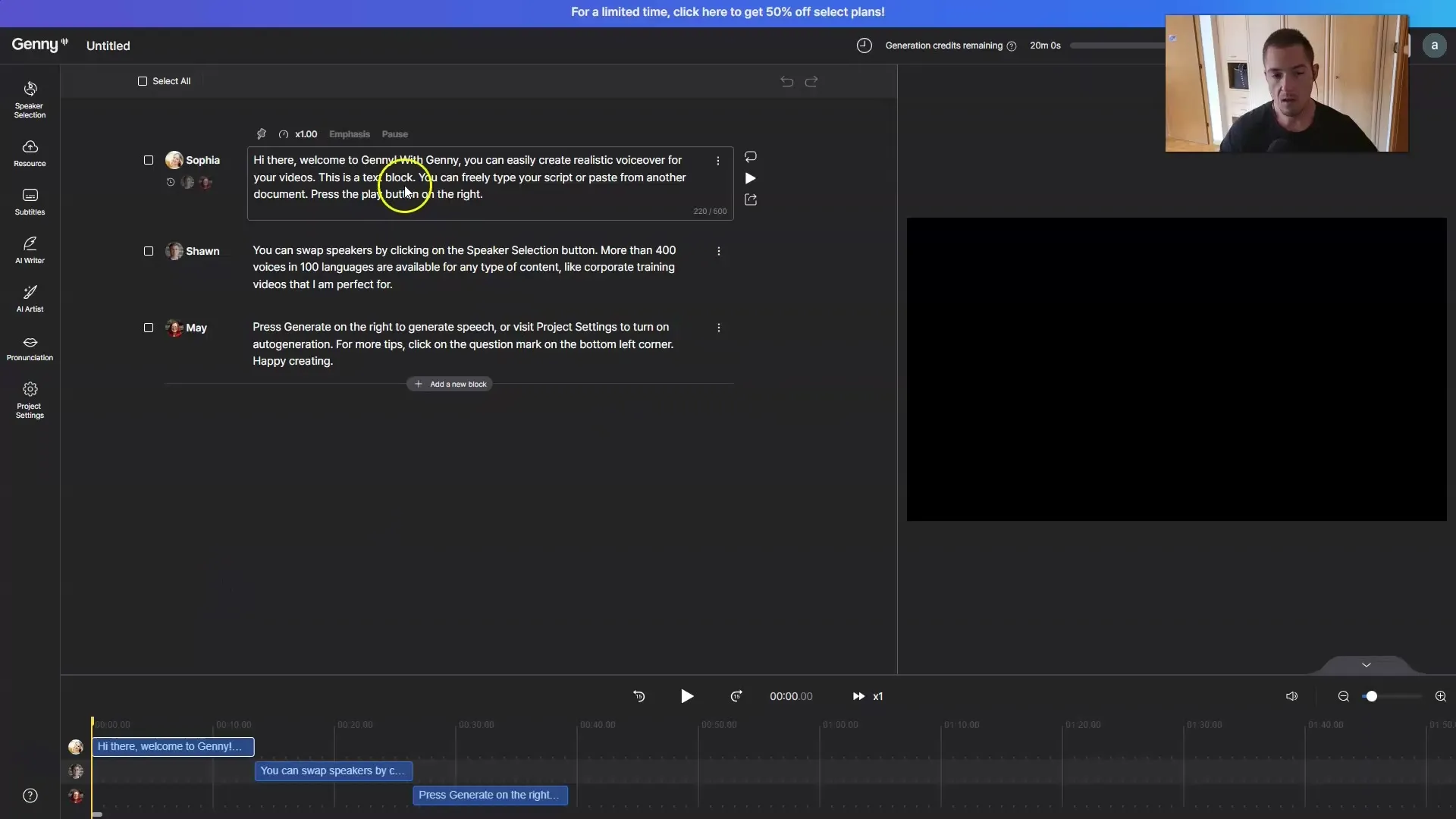Expand May block options menu
Viewport: 1456px width, 819px height.
(719, 328)
